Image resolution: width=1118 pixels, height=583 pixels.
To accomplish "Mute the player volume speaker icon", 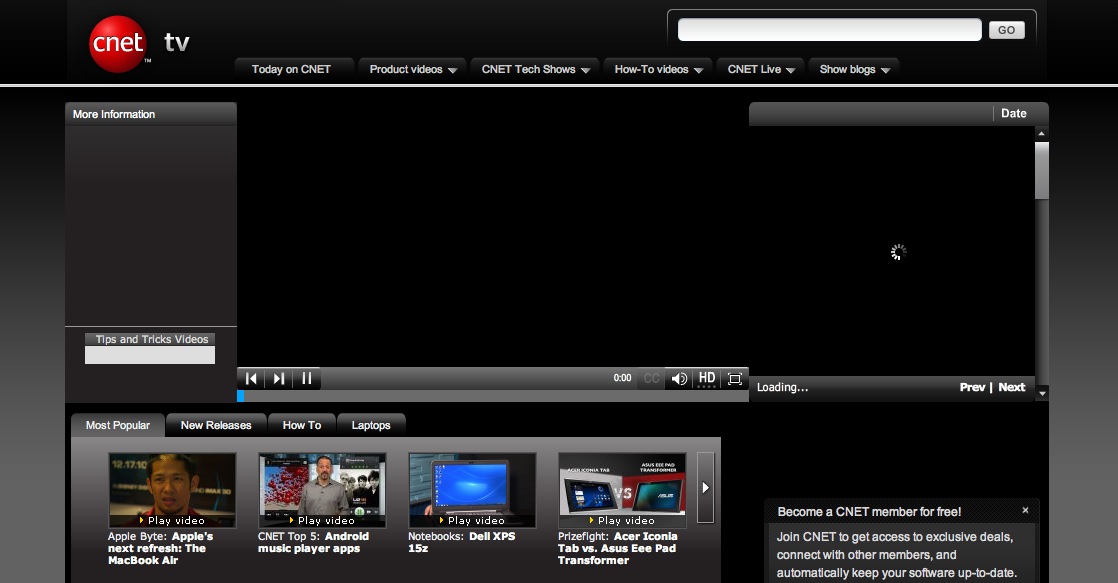I will click(x=679, y=378).
